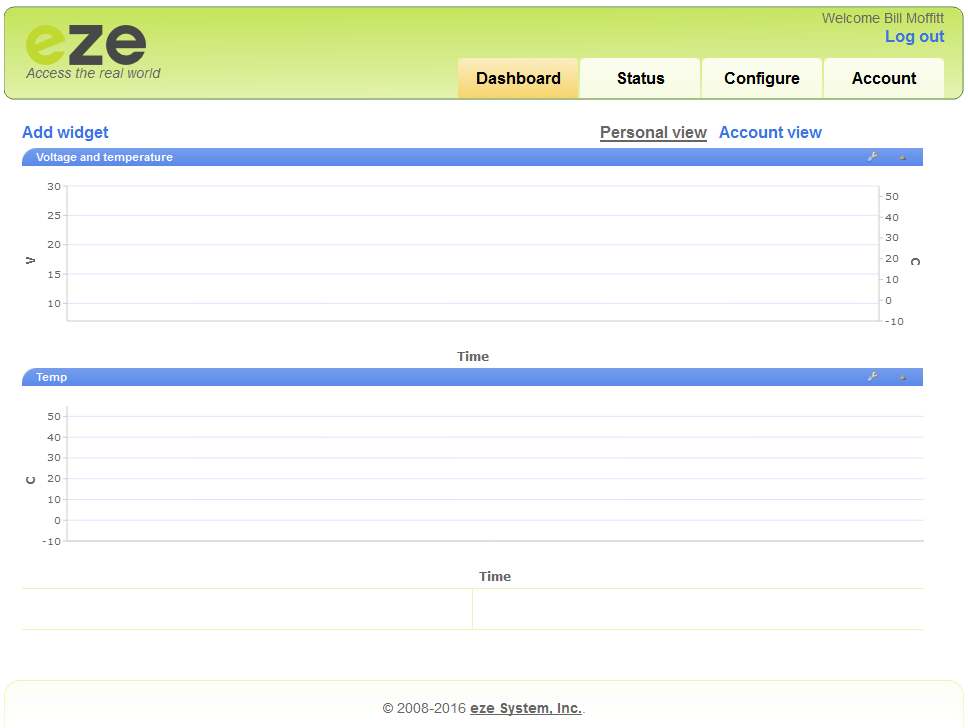The height and width of the screenshot is (728, 968).
Task: Click the Log out link
Action: (914, 37)
